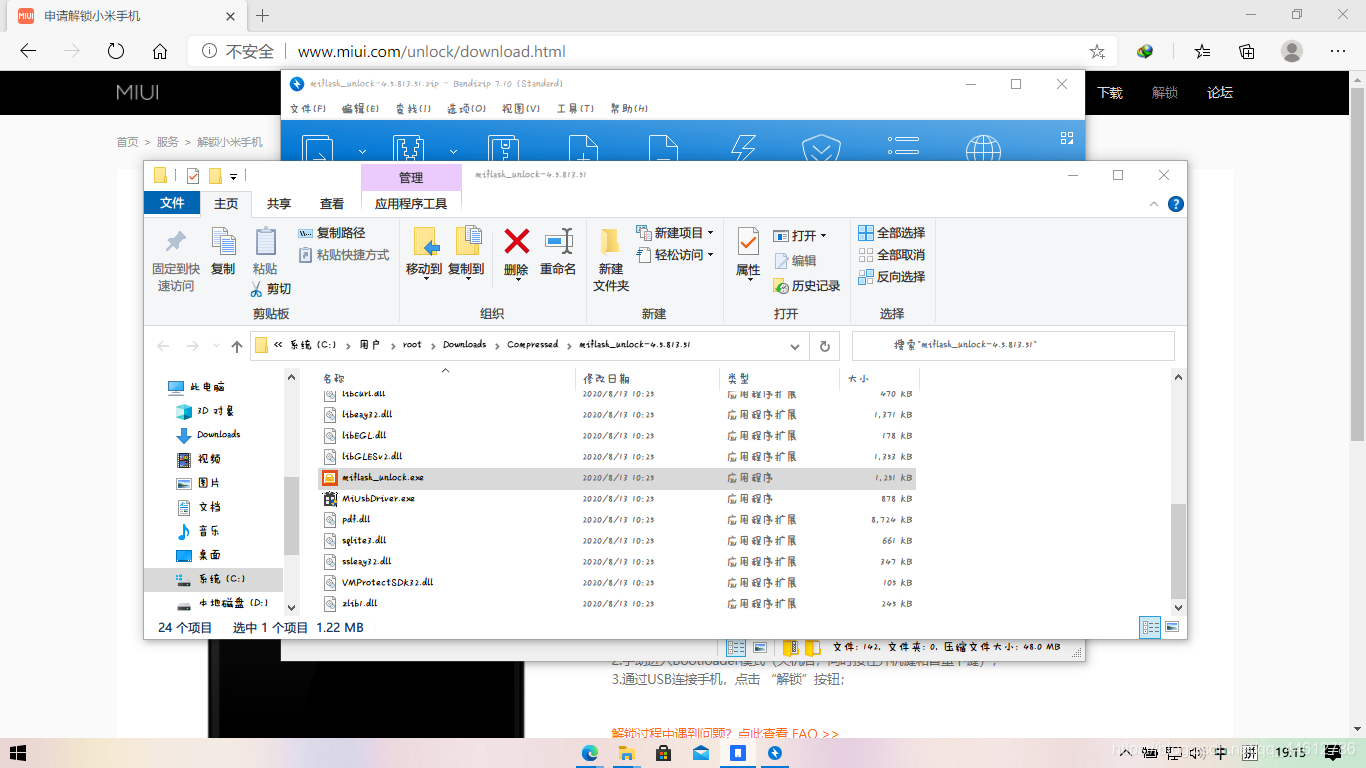The image size is (1366, 768).
Task: Click 剪切 (Cut) scissors button
Action: coord(270,289)
